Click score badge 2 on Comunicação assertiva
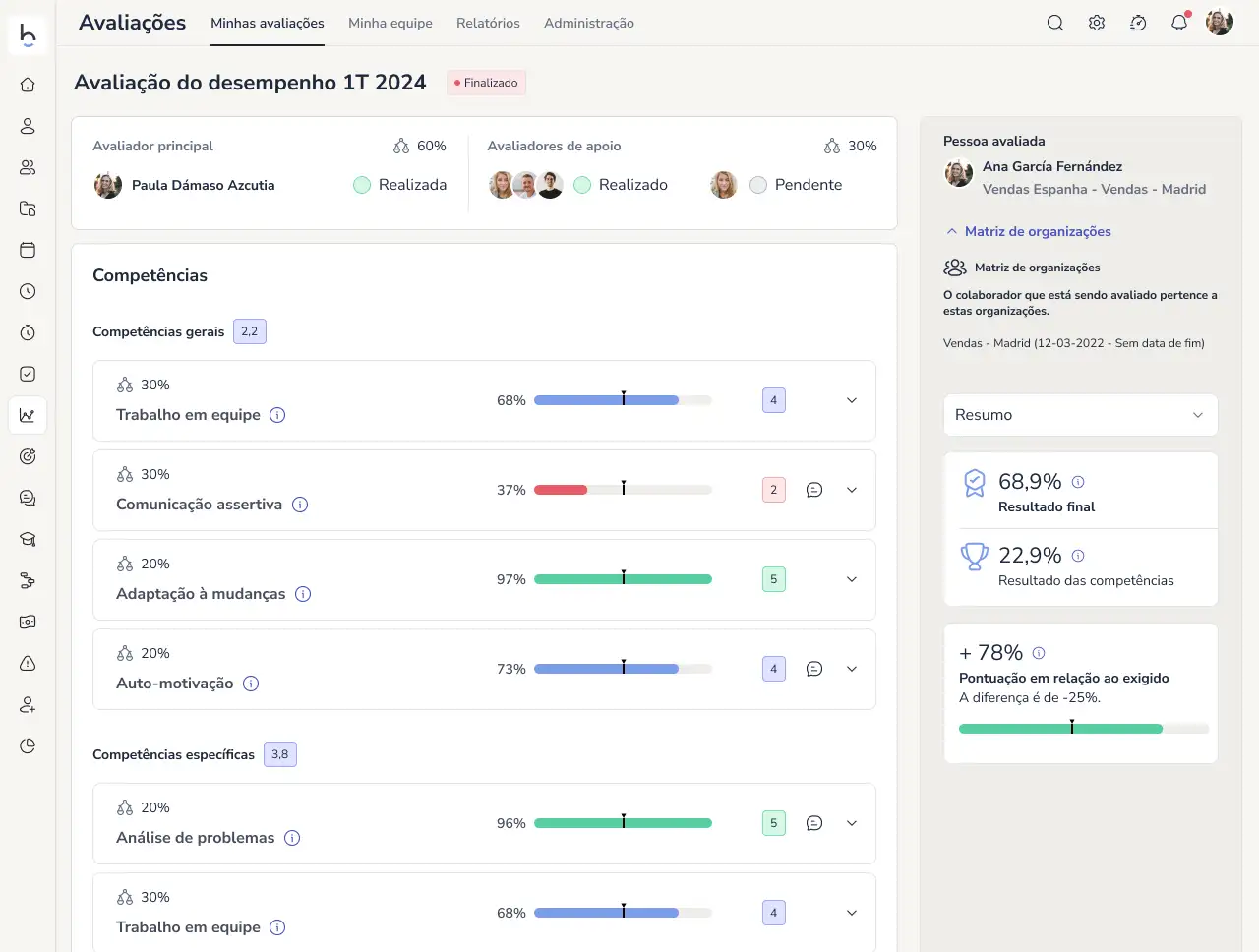 (x=774, y=490)
